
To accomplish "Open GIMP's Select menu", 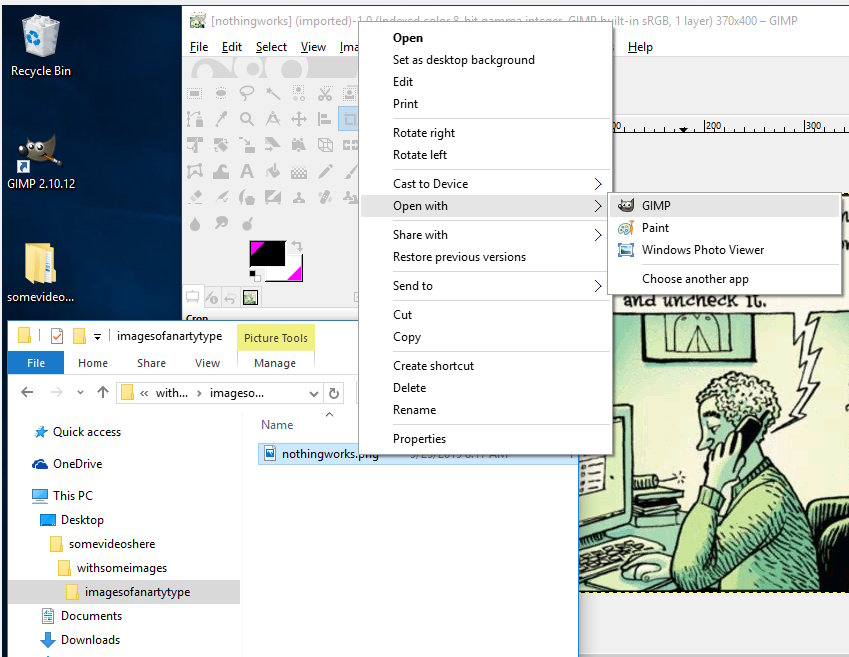I will pos(271,47).
